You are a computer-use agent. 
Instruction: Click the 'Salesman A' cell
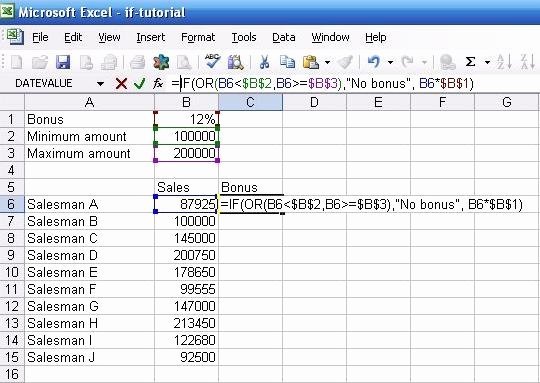coord(90,204)
